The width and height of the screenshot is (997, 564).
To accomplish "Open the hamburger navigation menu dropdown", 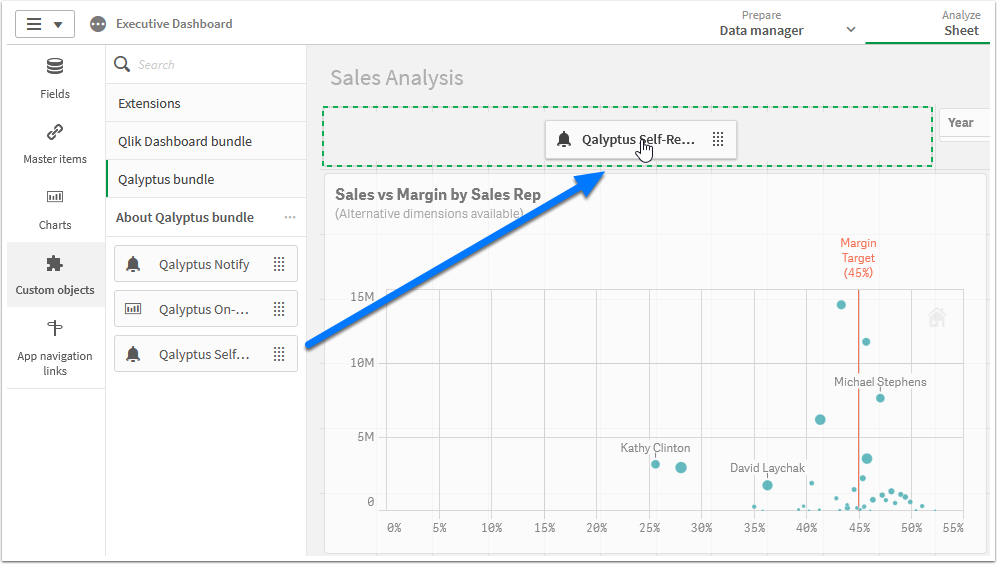I will (x=44, y=24).
